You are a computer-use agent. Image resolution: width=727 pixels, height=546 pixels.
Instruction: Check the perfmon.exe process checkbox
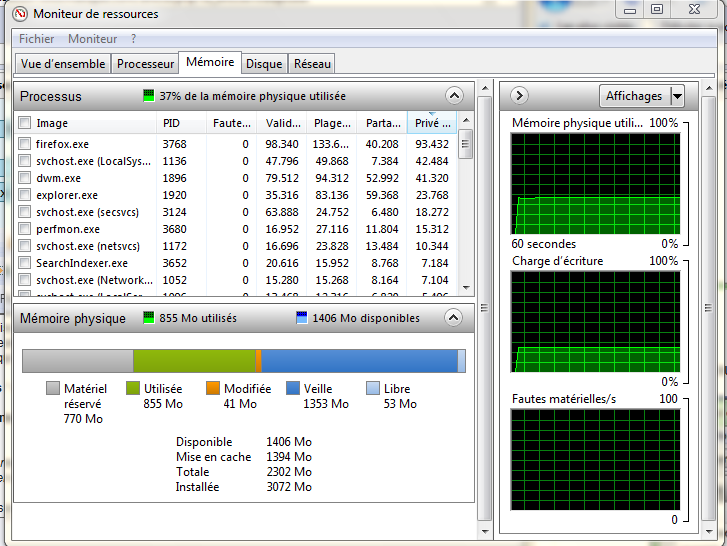25,229
